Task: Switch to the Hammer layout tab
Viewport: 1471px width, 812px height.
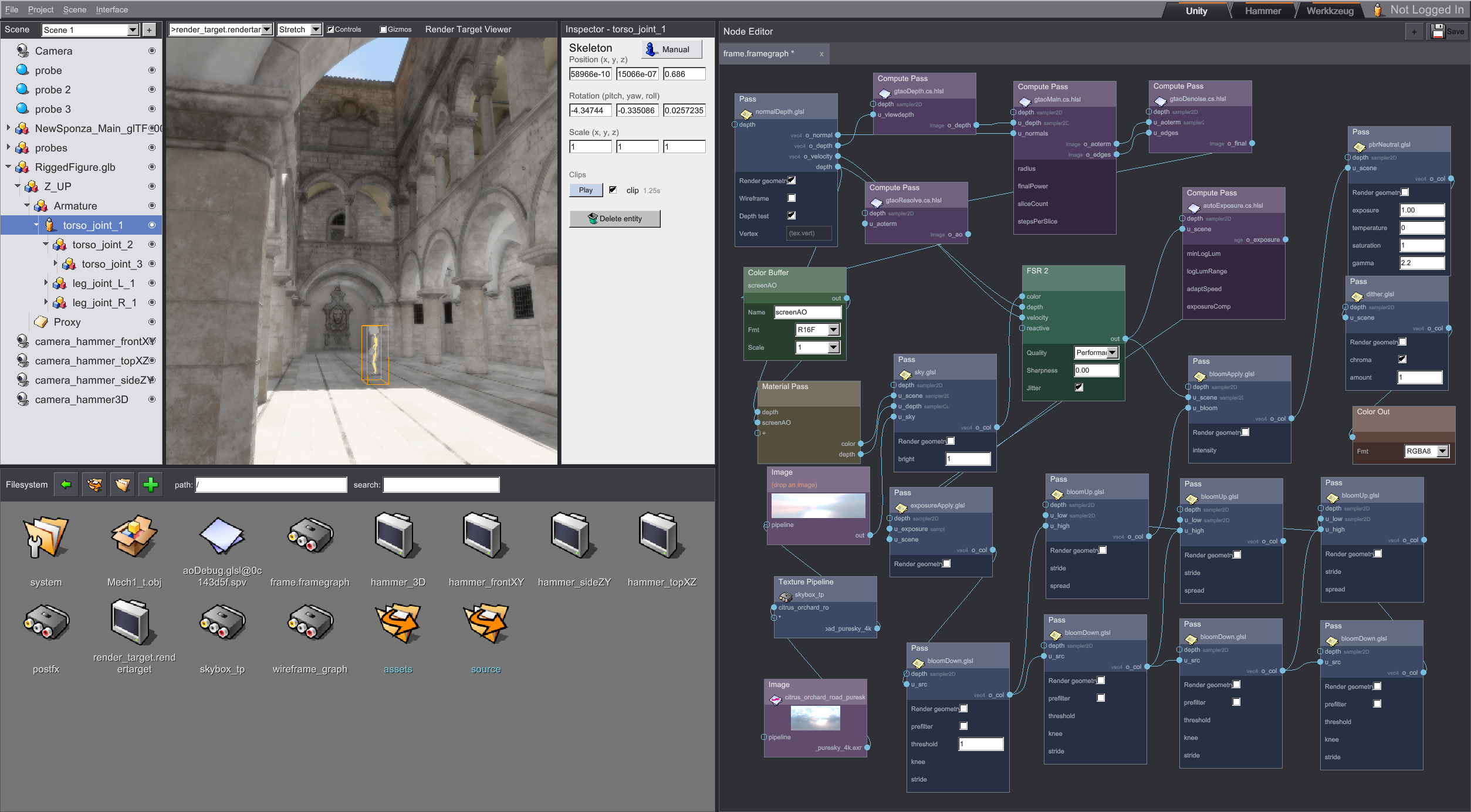Action: pyautogui.click(x=1263, y=11)
